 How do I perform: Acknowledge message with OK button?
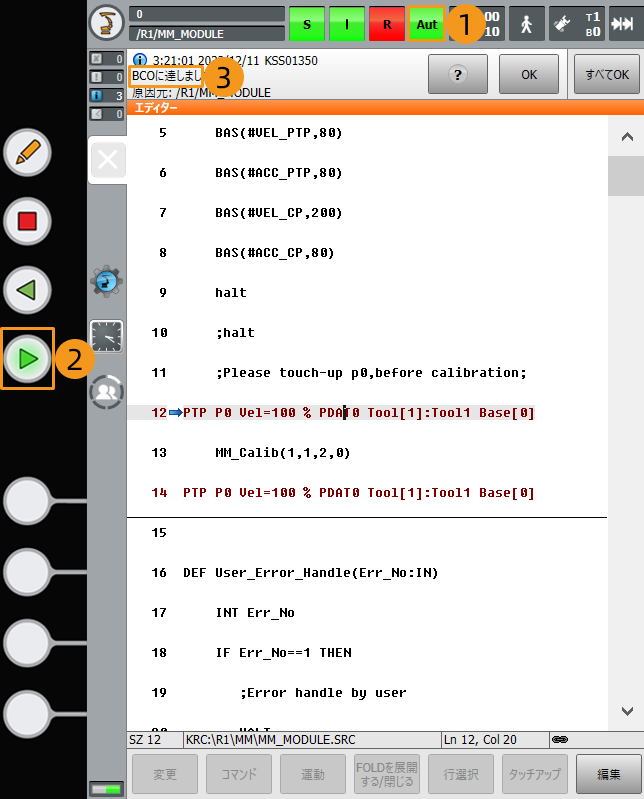[529, 74]
